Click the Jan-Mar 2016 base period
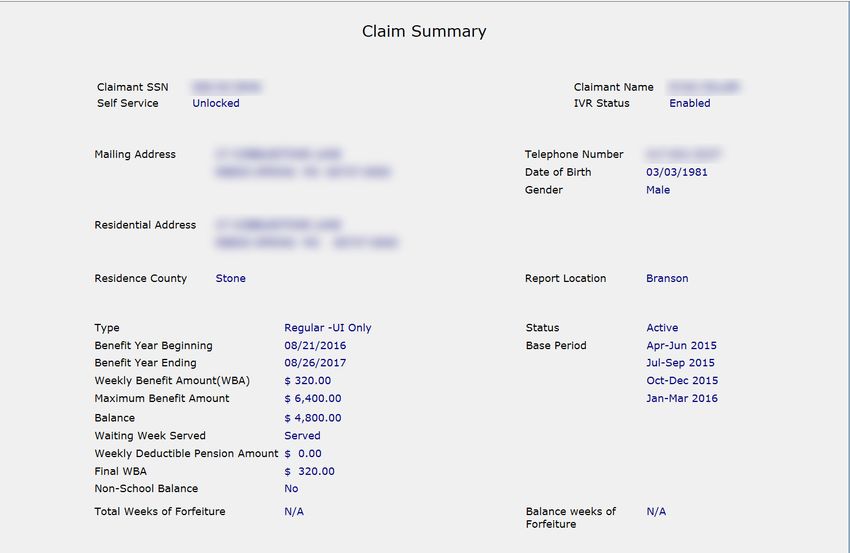850x553 pixels. 682,398
